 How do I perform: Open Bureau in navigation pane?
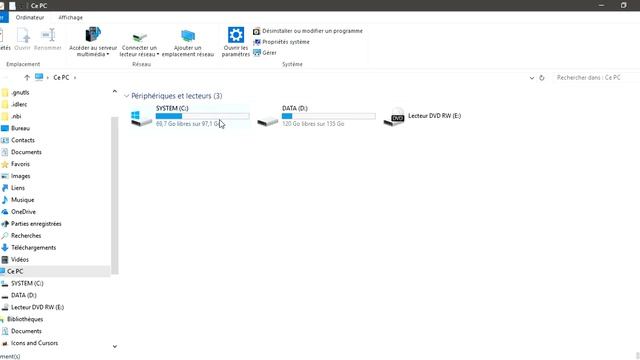click(20, 128)
